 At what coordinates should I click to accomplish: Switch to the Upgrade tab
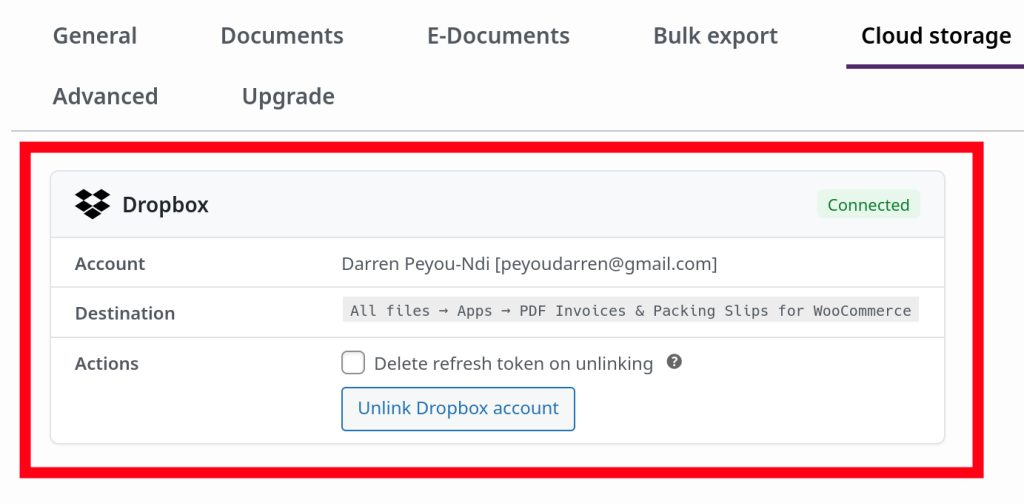288,96
